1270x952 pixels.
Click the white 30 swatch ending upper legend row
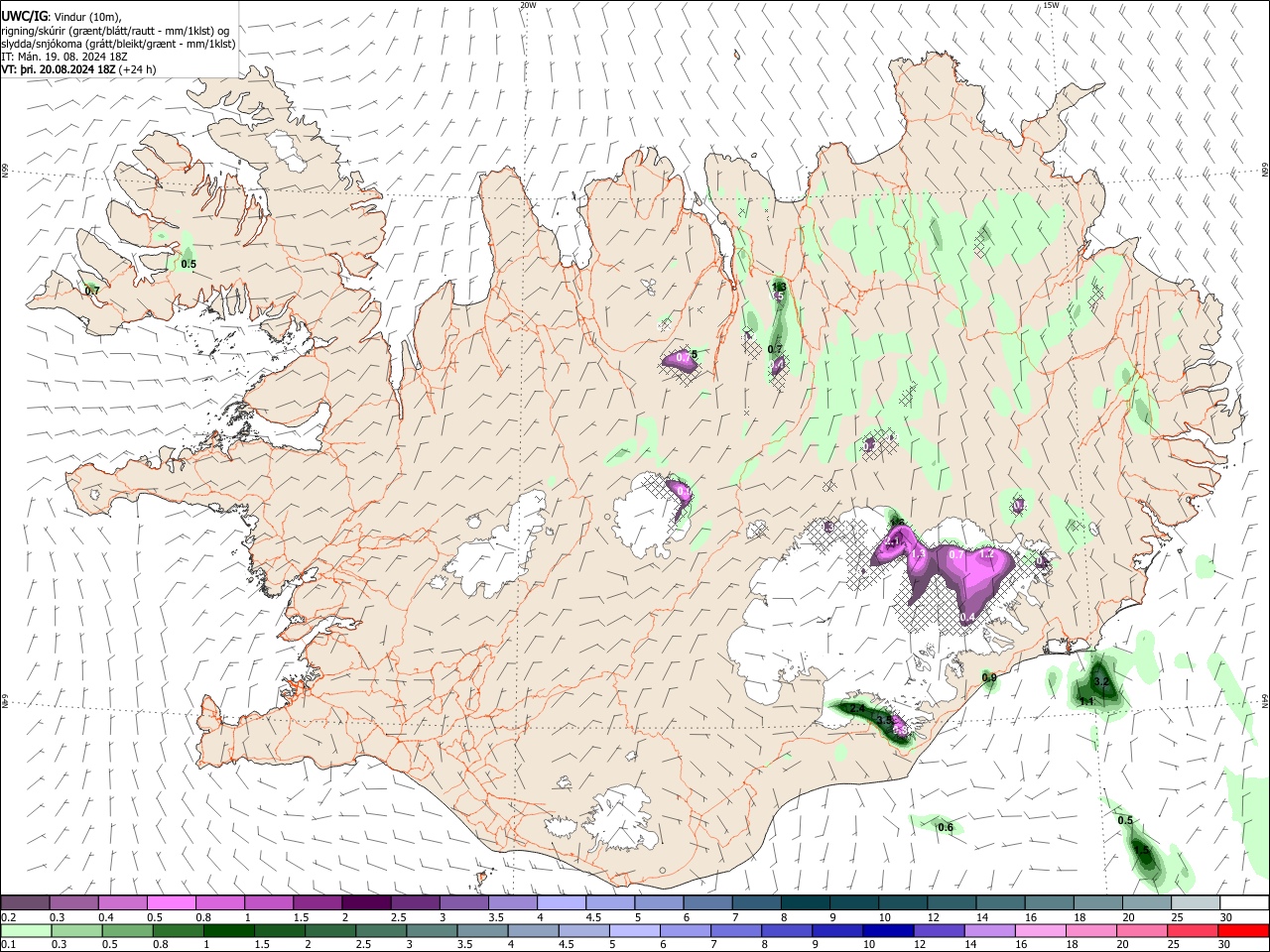(1244, 903)
